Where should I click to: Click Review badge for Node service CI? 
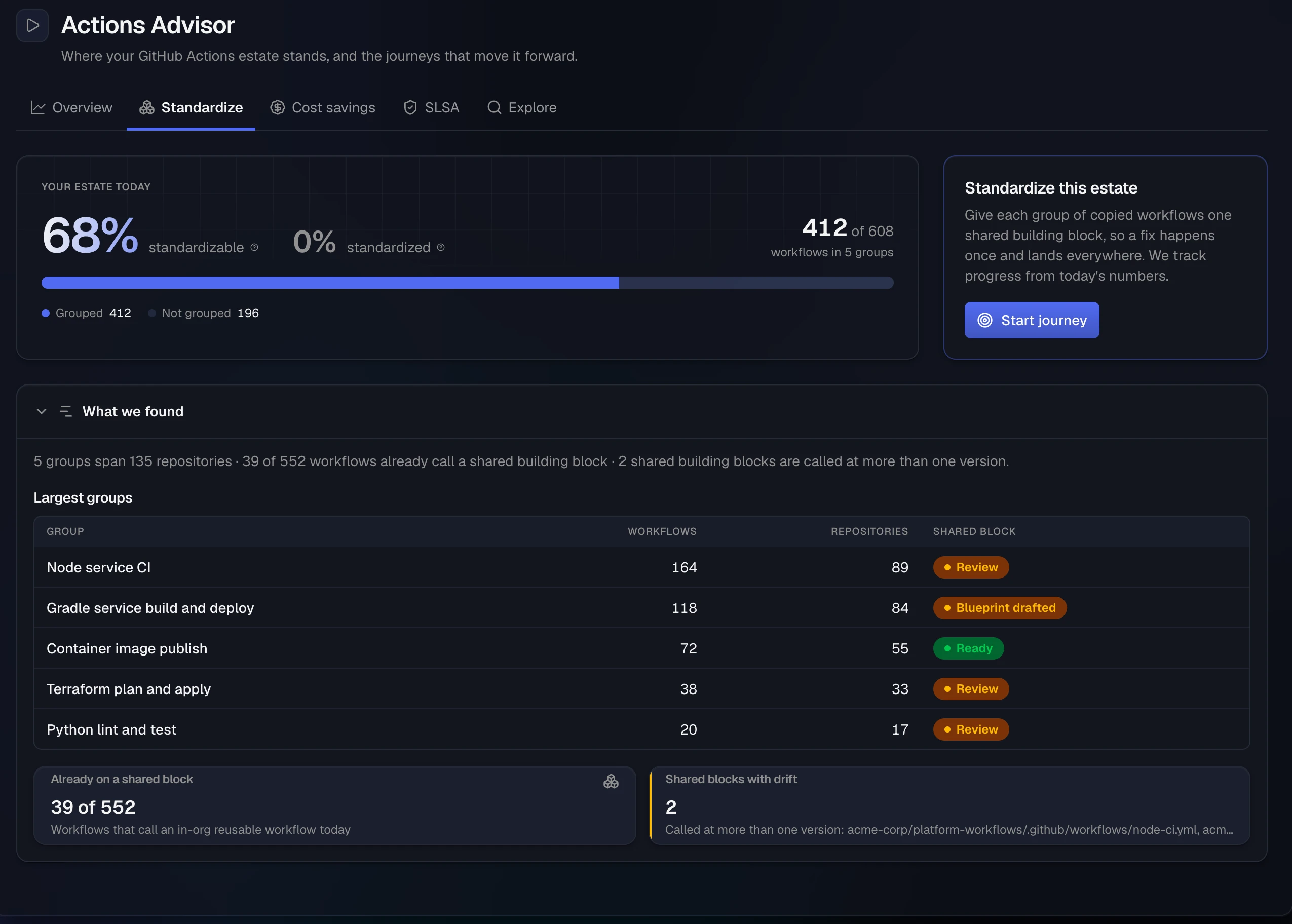[971, 567]
